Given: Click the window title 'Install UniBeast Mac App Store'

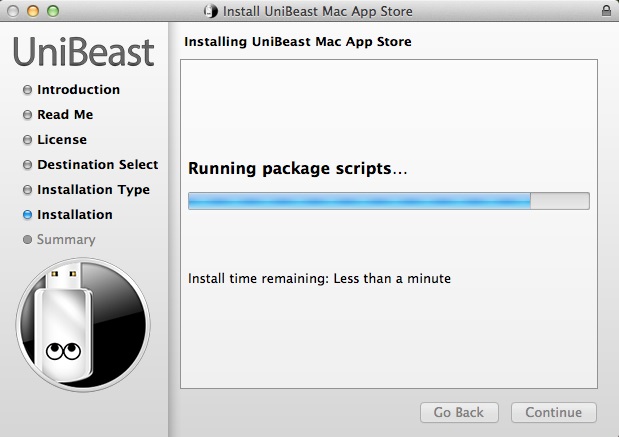Looking at the screenshot, I should point(318,11).
